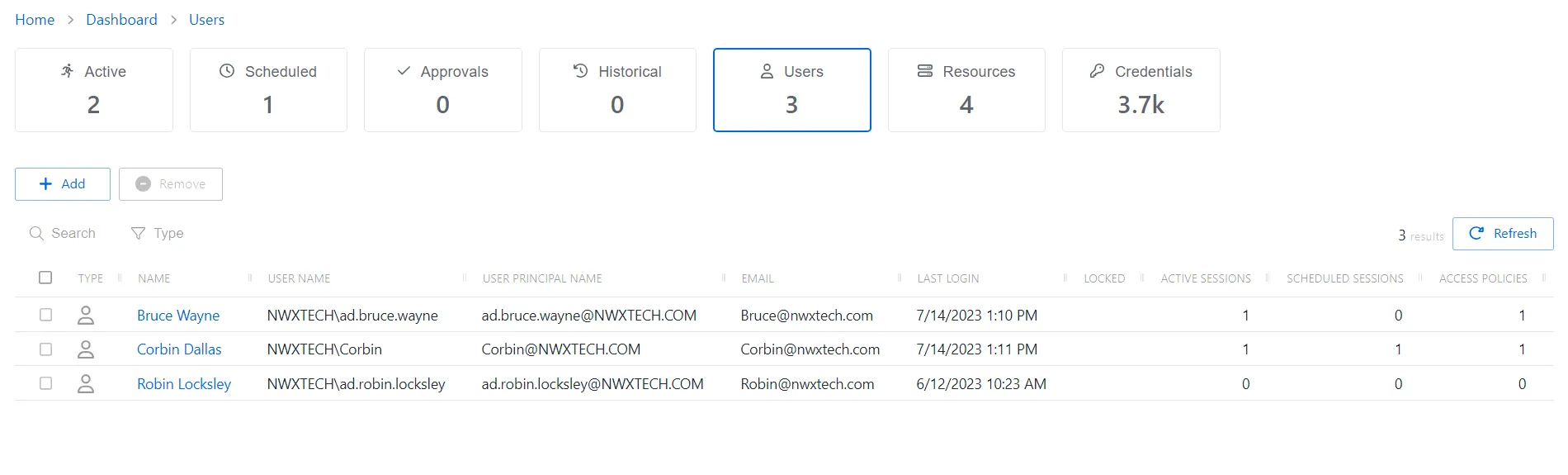The image size is (1568, 475).
Task: Click the magnifier search icon
Action: coord(36,234)
